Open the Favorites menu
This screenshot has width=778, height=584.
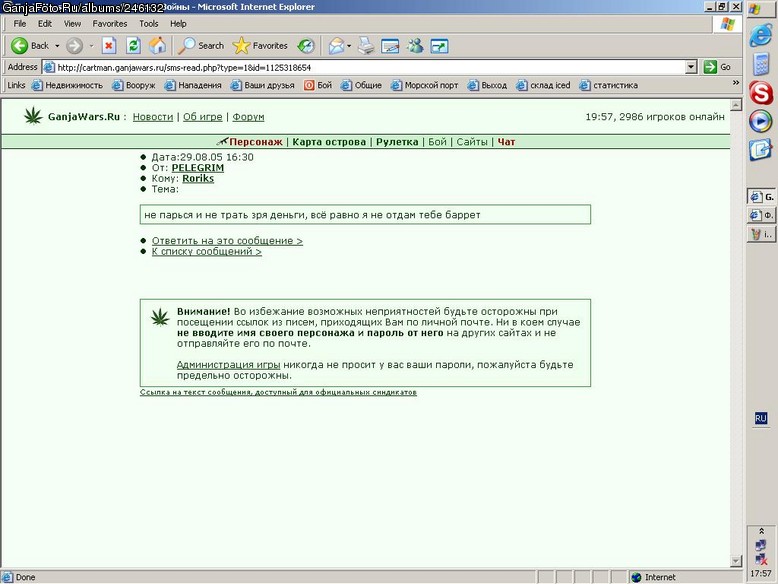coord(110,23)
